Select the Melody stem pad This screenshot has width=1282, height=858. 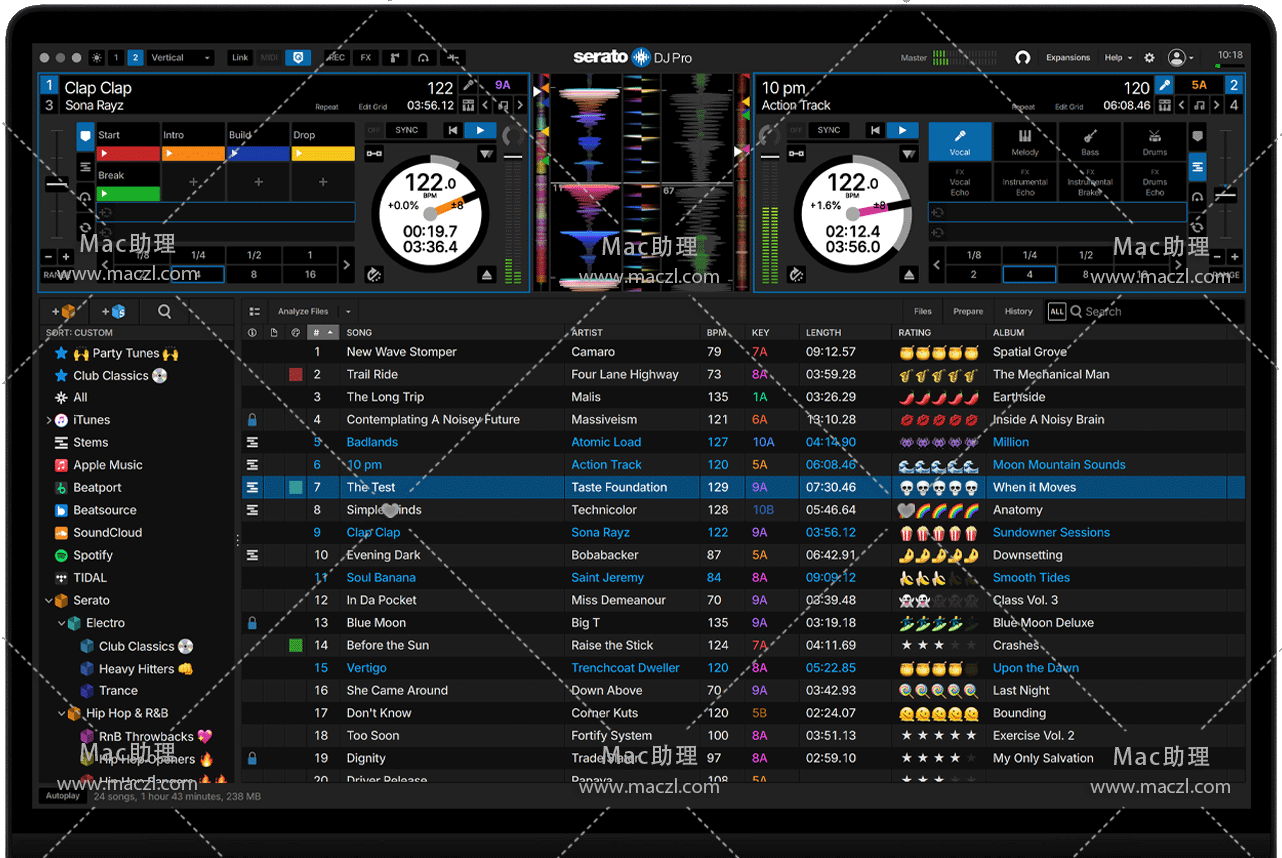[x=1025, y=142]
